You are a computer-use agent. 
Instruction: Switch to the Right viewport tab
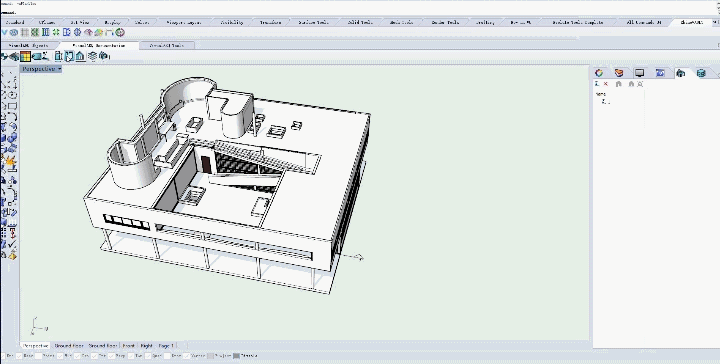[x=146, y=346]
